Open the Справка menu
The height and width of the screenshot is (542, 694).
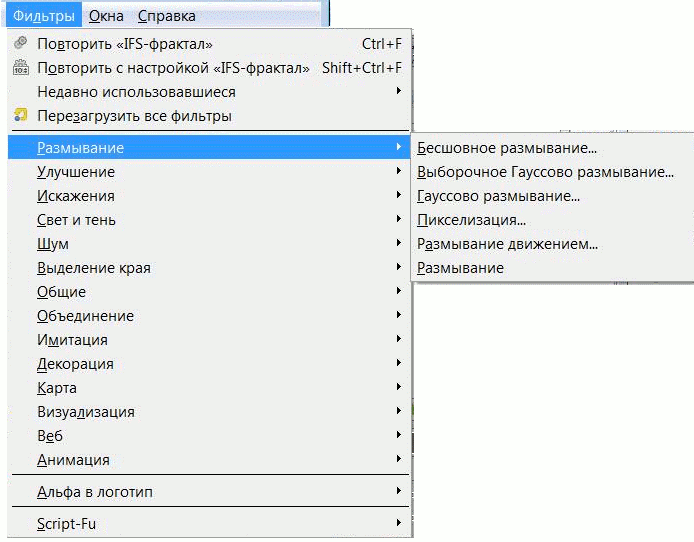(166, 16)
